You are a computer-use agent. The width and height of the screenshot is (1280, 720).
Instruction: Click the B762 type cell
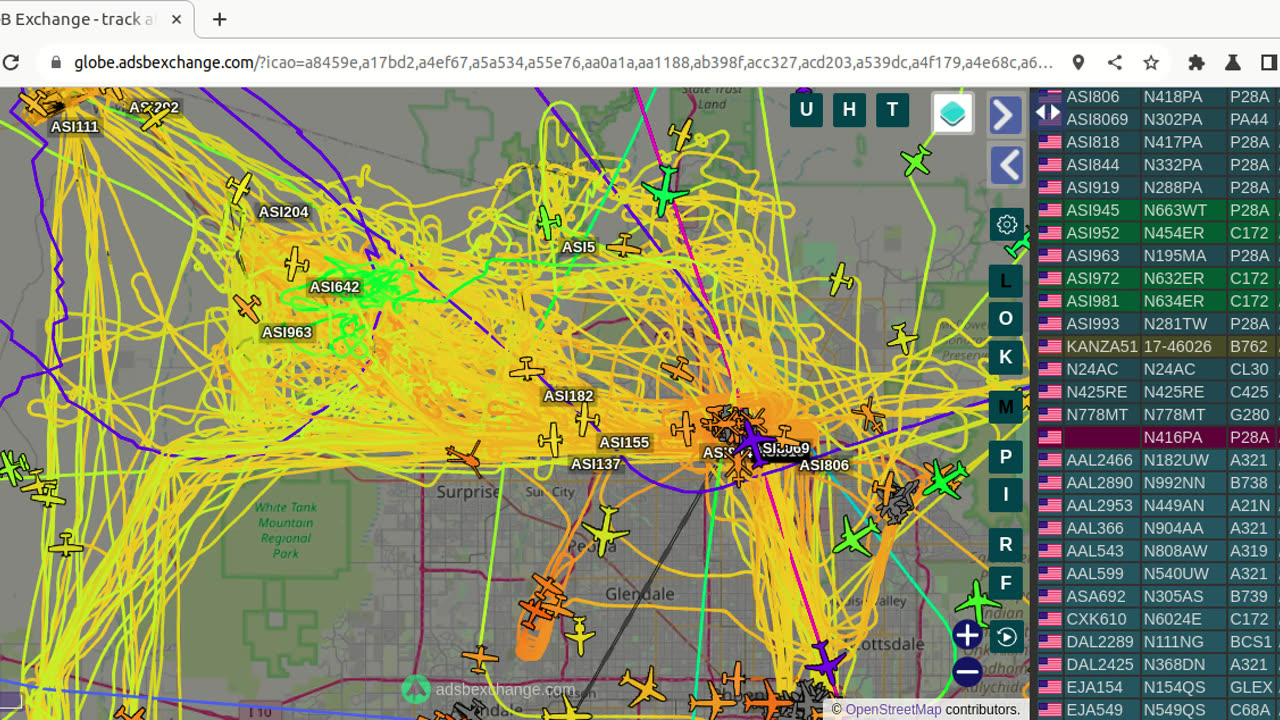point(1249,346)
